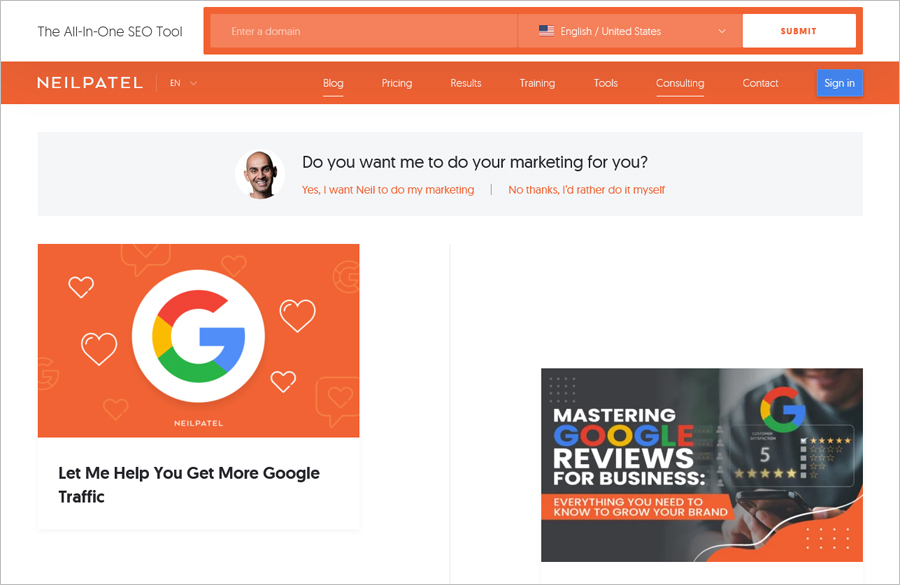This screenshot has height=585, width=900.
Task: Click 'No thanks, I'd rather do it myself'
Action: coord(586,189)
